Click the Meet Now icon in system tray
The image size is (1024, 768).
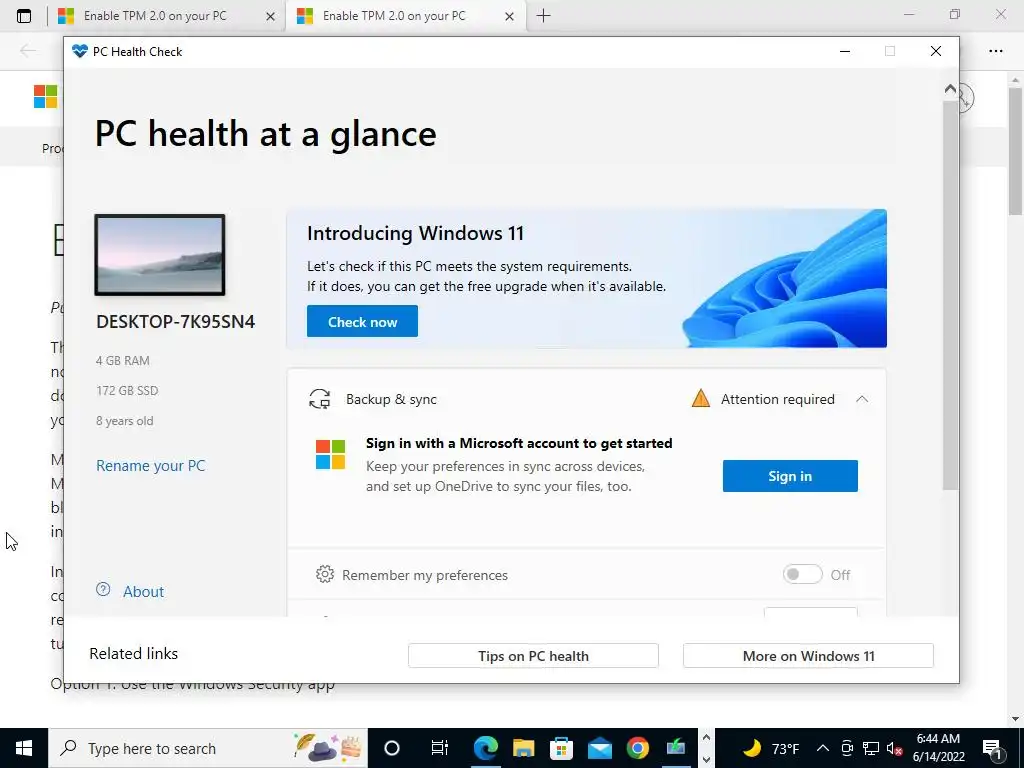(x=847, y=748)
